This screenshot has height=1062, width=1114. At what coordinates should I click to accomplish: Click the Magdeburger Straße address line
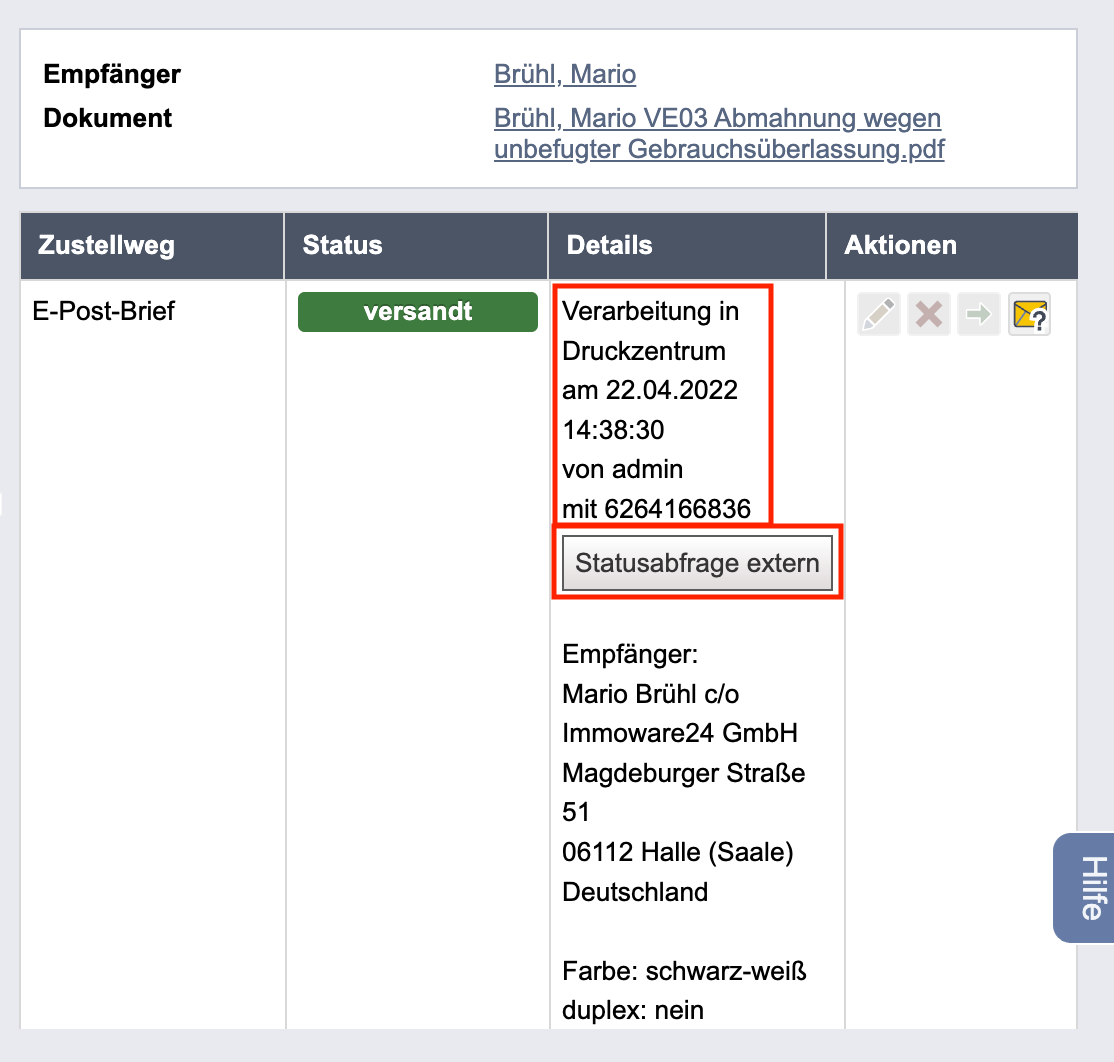(683, 773)
